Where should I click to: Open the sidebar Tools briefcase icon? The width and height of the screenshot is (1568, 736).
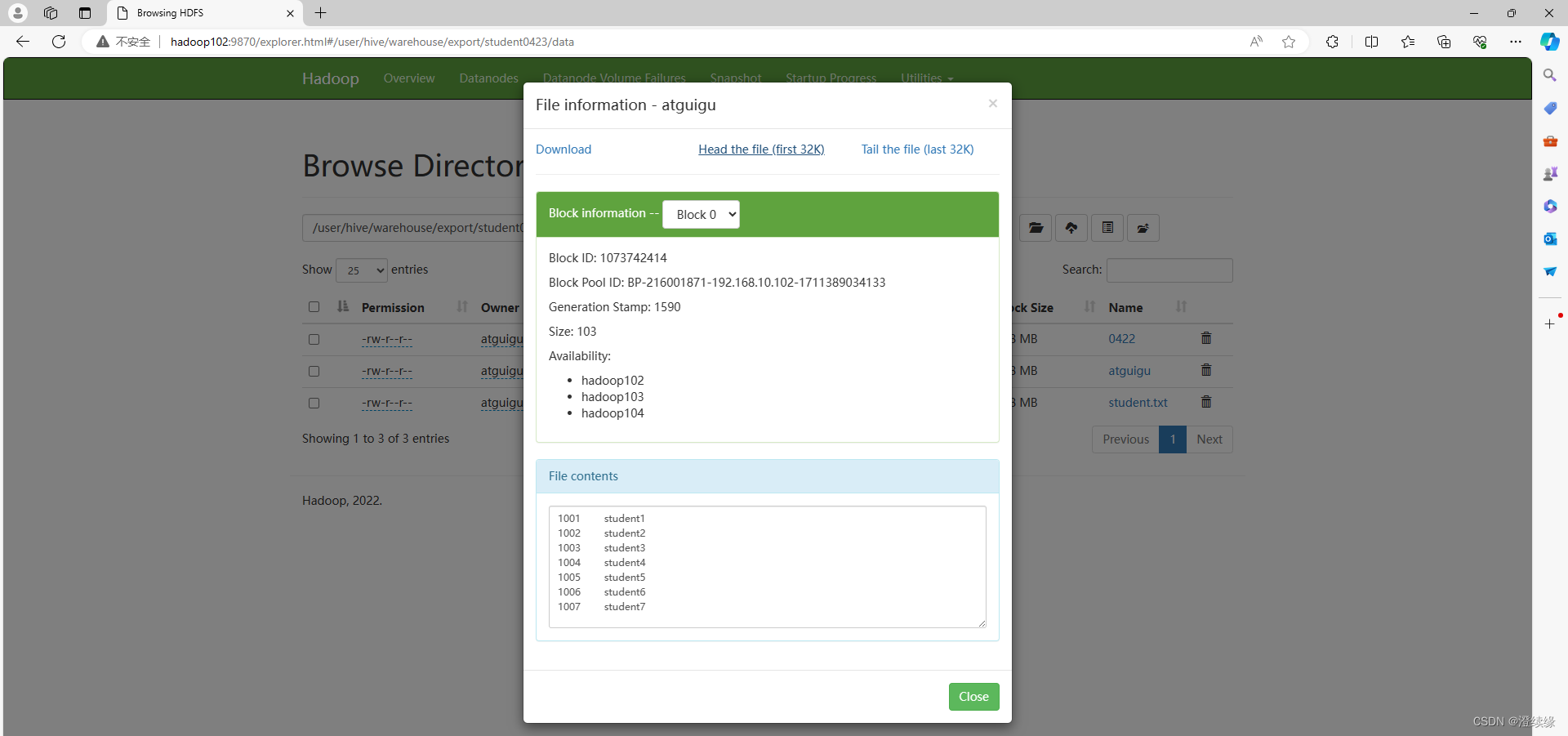coord(1550,141)
